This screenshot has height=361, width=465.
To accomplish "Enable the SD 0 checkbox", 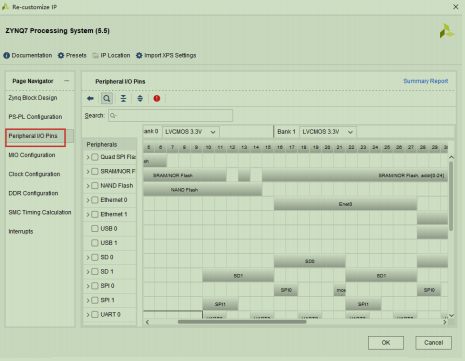I will click(95, 257).
